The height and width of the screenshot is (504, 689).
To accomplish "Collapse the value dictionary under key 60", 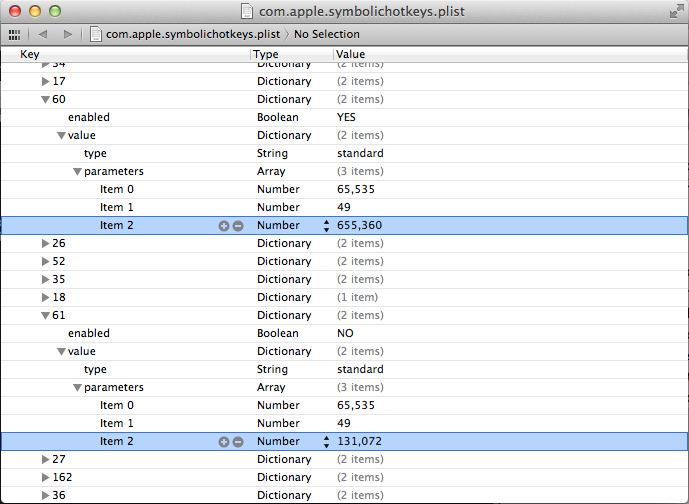I will (62, 136).
